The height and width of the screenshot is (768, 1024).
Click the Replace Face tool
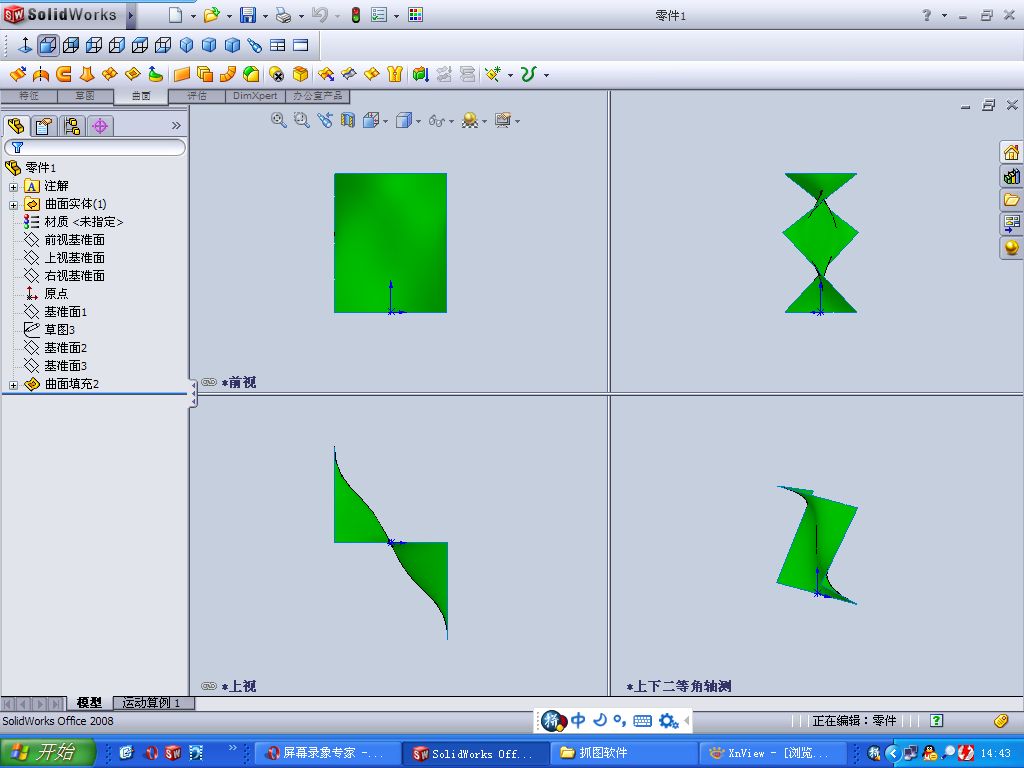coord(300,74)
